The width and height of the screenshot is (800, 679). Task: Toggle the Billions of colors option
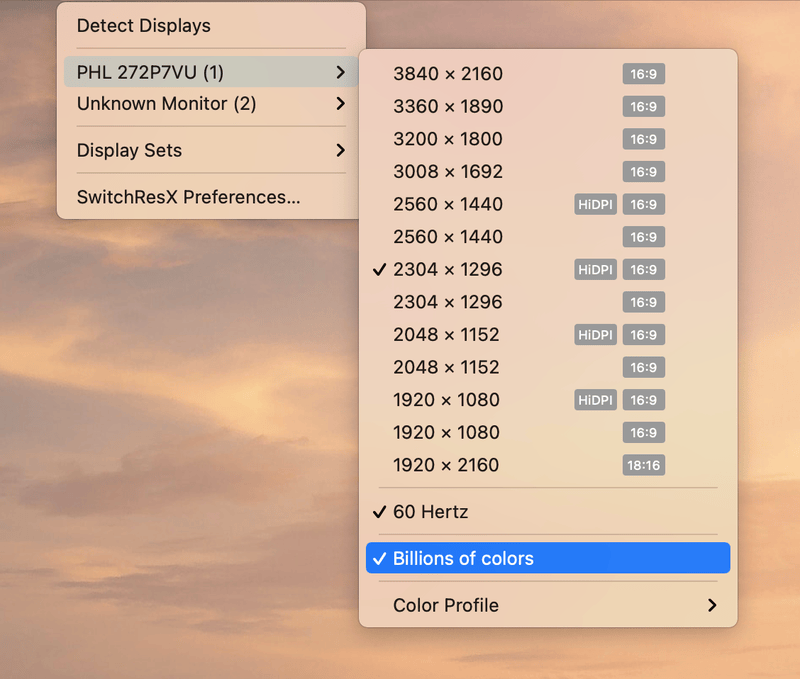point(463,559)
